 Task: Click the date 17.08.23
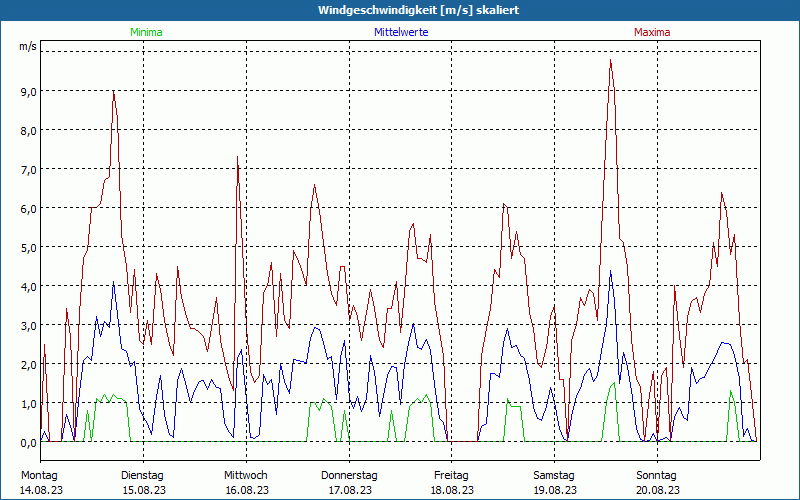(350, 490)
